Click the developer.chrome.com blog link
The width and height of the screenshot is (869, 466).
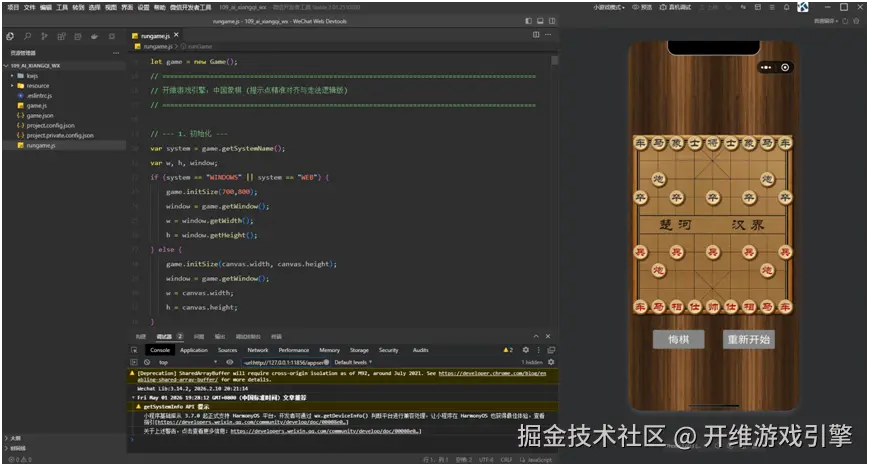point(492,373)
